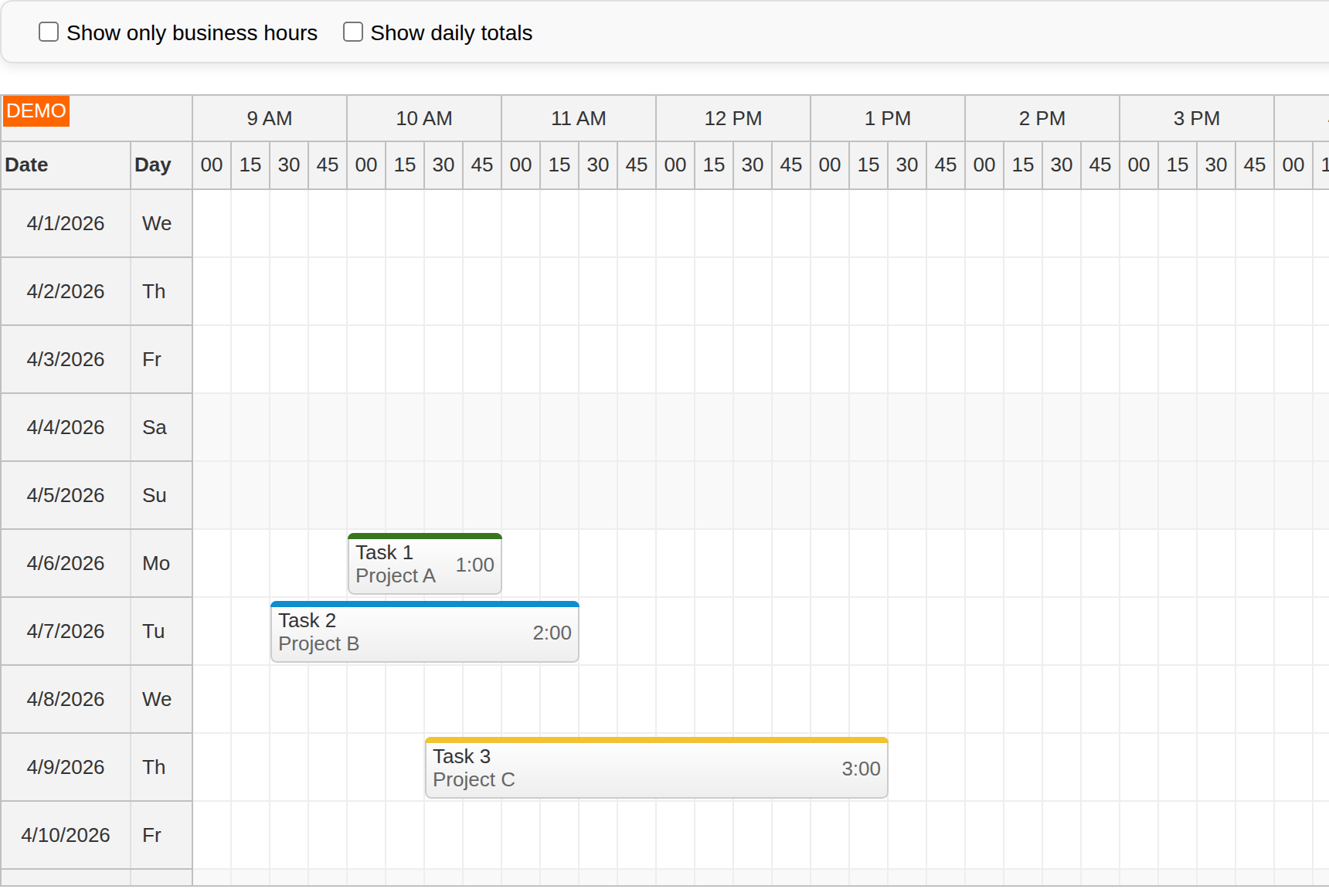Select the 4/5/2026 Sunday row label
This screenshot has width=1329, height=896.
(x=65, y=495)
